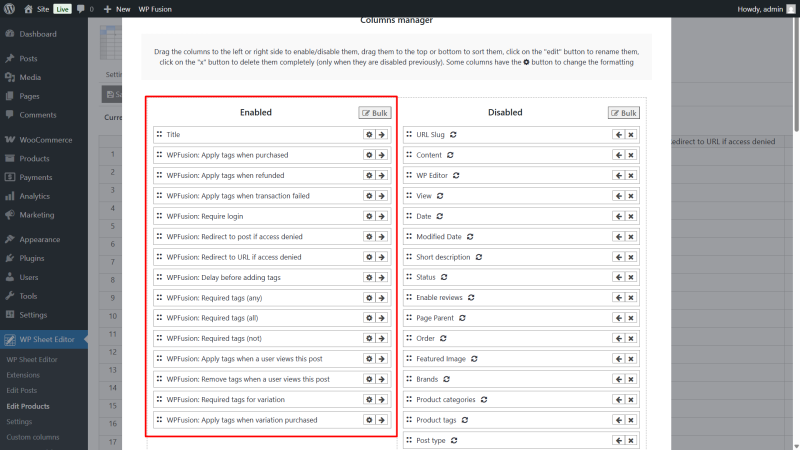Open Howdy, admin account menu
The height and width of the screenshot is (450, 800).
tap(766, 9)
